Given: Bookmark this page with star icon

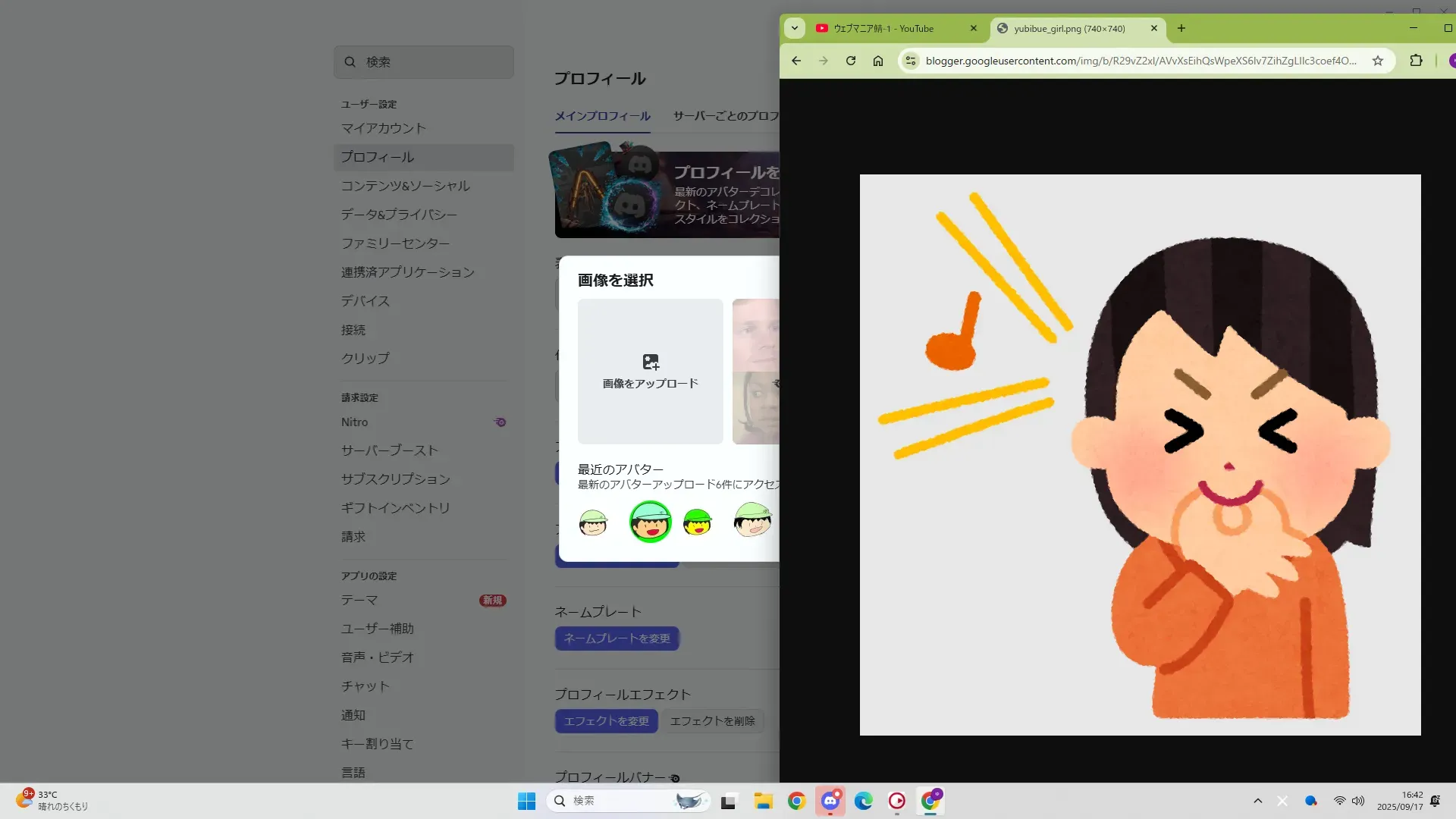Looking at the screenshot, I should click(x=1378, y=61).
